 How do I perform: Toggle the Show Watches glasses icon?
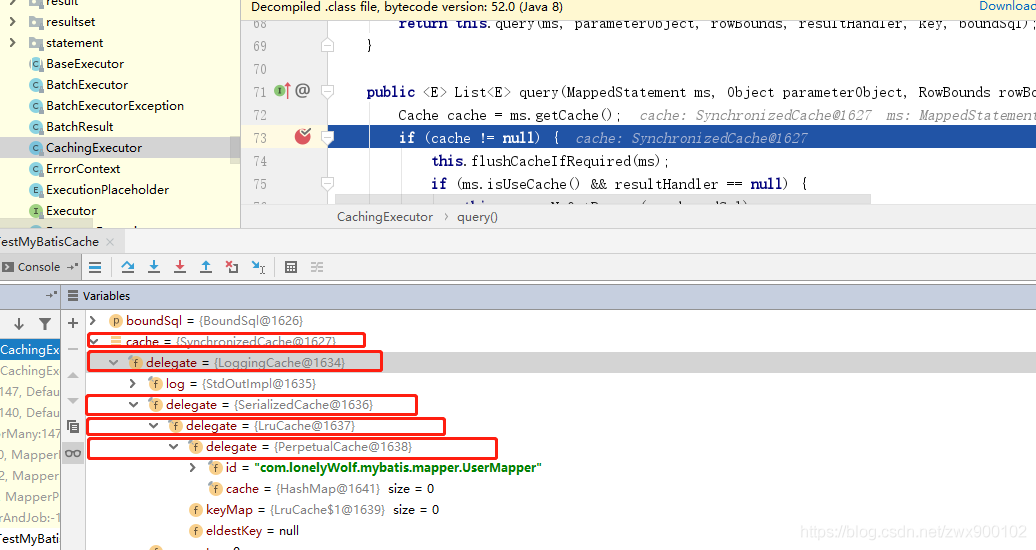coord(73,453)
